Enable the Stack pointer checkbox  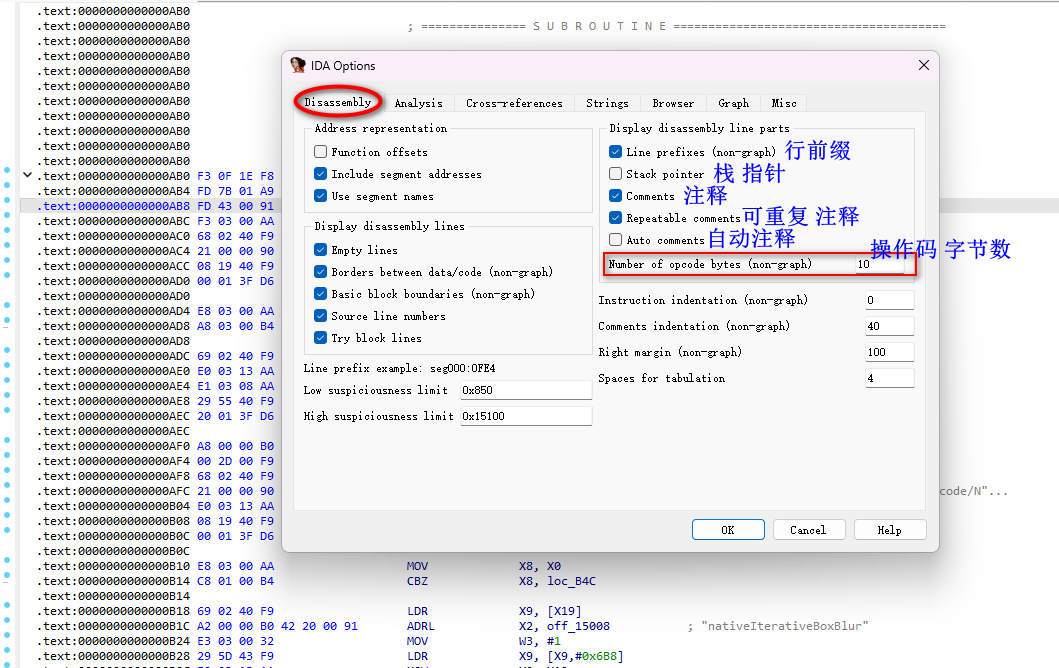click(x=615, y=174)
